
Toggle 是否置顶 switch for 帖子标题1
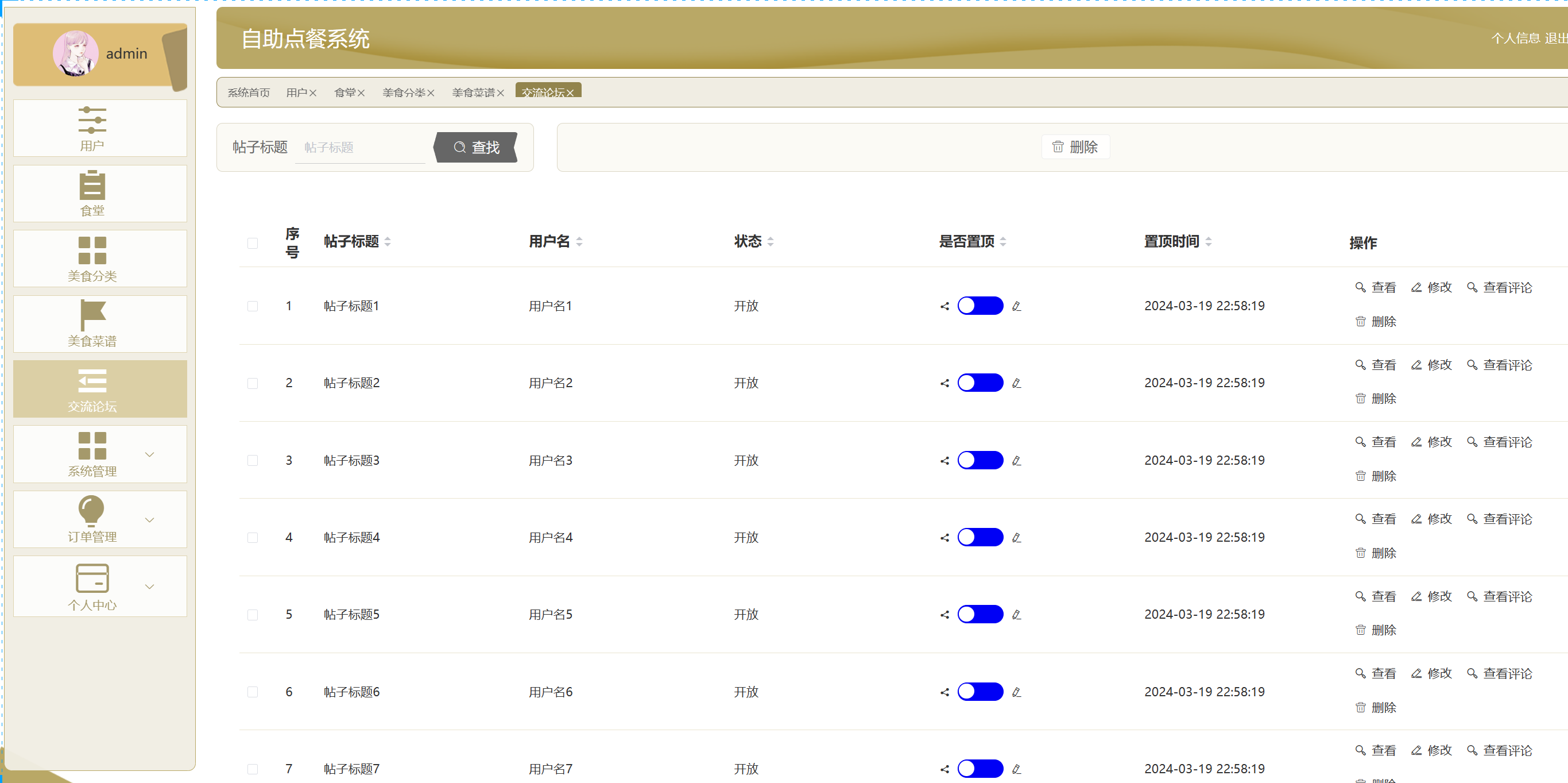tap(979, 306)
